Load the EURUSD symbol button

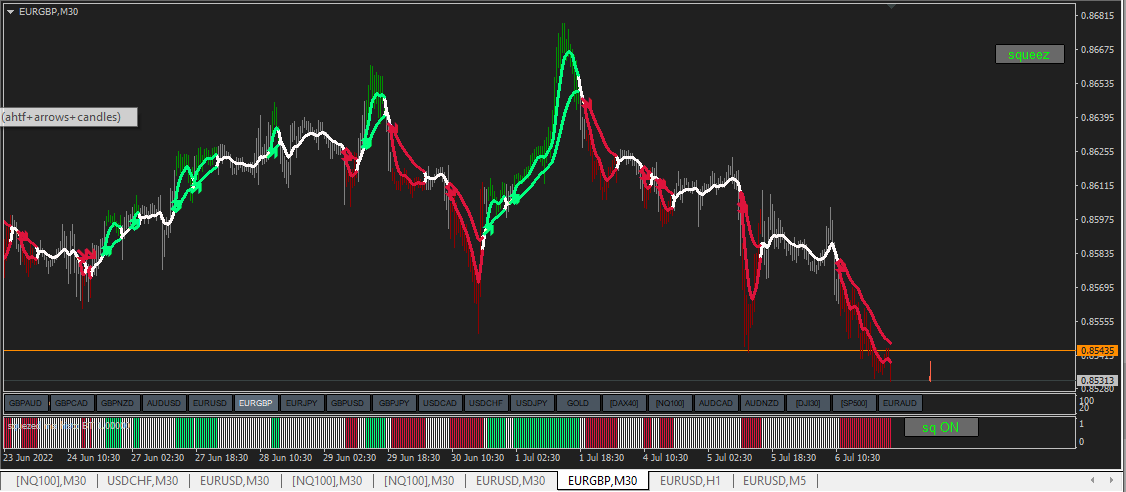tap(211, 404)
